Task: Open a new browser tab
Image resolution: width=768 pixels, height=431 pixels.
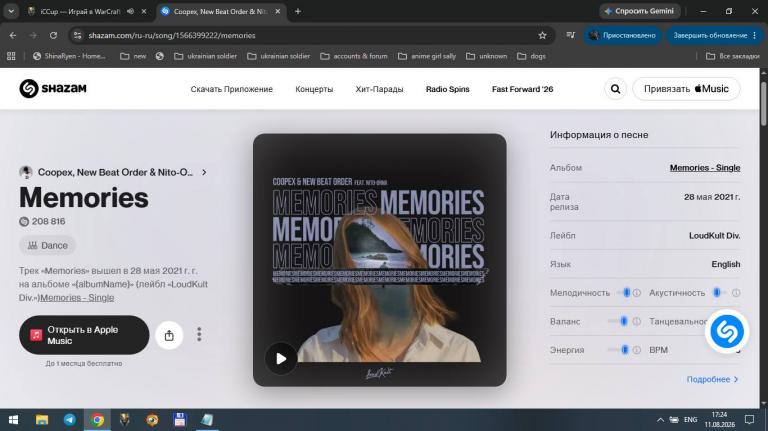Action: (x=298, y=11)
